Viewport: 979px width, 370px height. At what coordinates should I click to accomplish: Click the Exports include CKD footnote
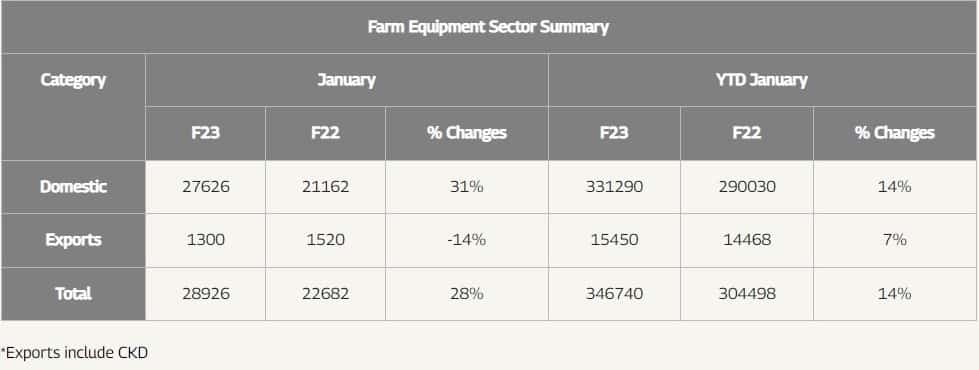(x=74, y=353)
